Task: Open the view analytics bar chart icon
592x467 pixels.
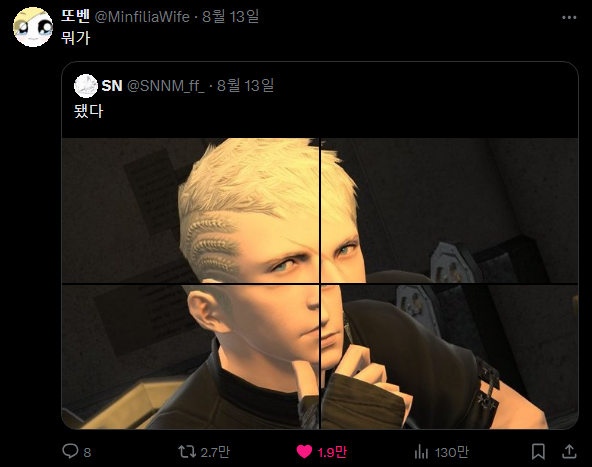Action: point(421,452)
